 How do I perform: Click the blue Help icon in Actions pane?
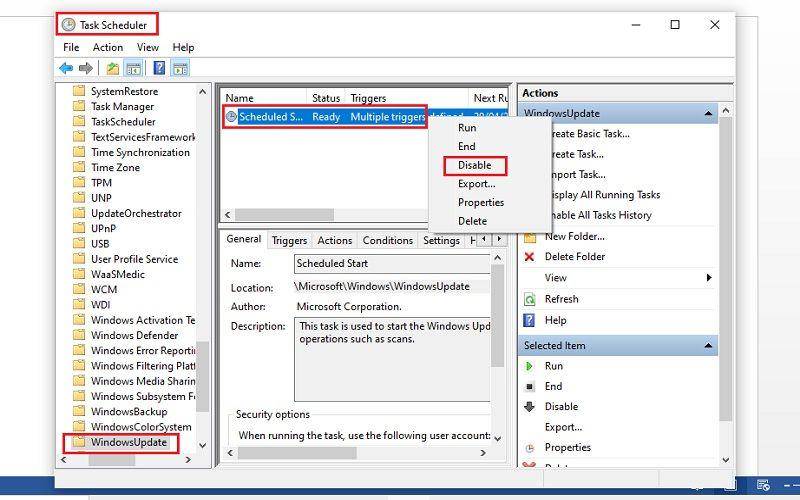click(x=529, y=320)
